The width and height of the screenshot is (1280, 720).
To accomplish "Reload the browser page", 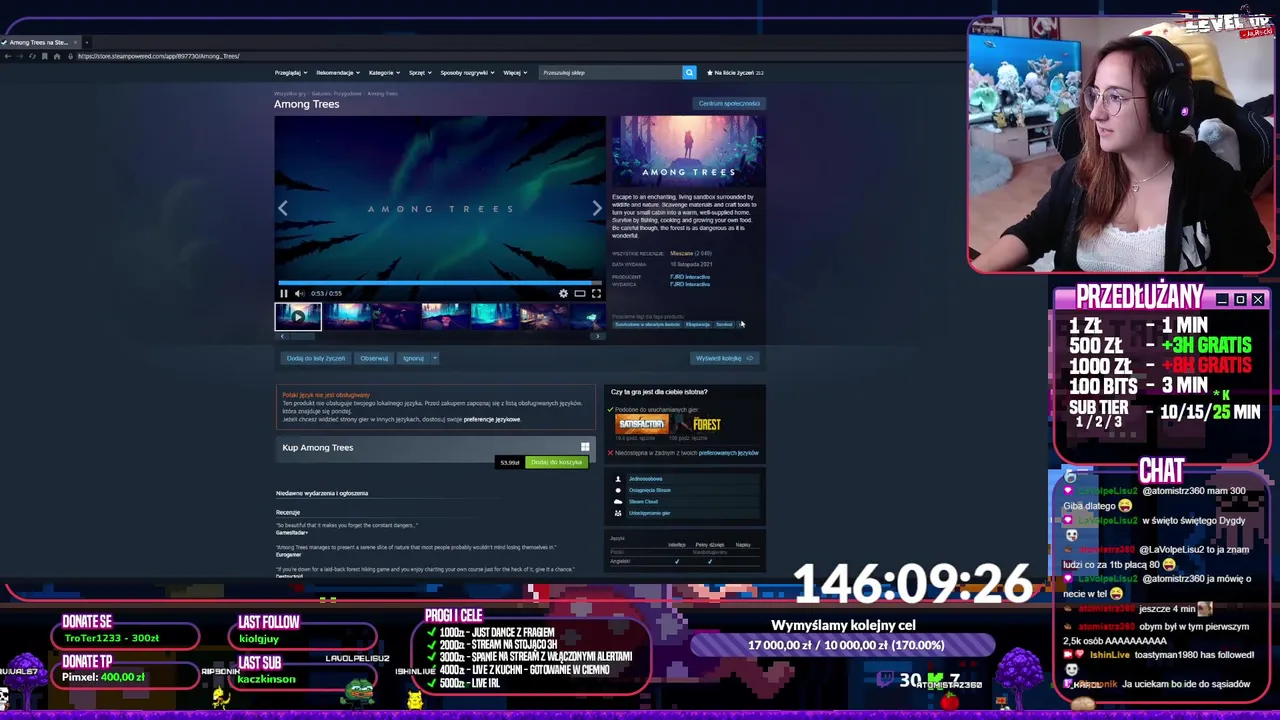I will pos(32,56).
